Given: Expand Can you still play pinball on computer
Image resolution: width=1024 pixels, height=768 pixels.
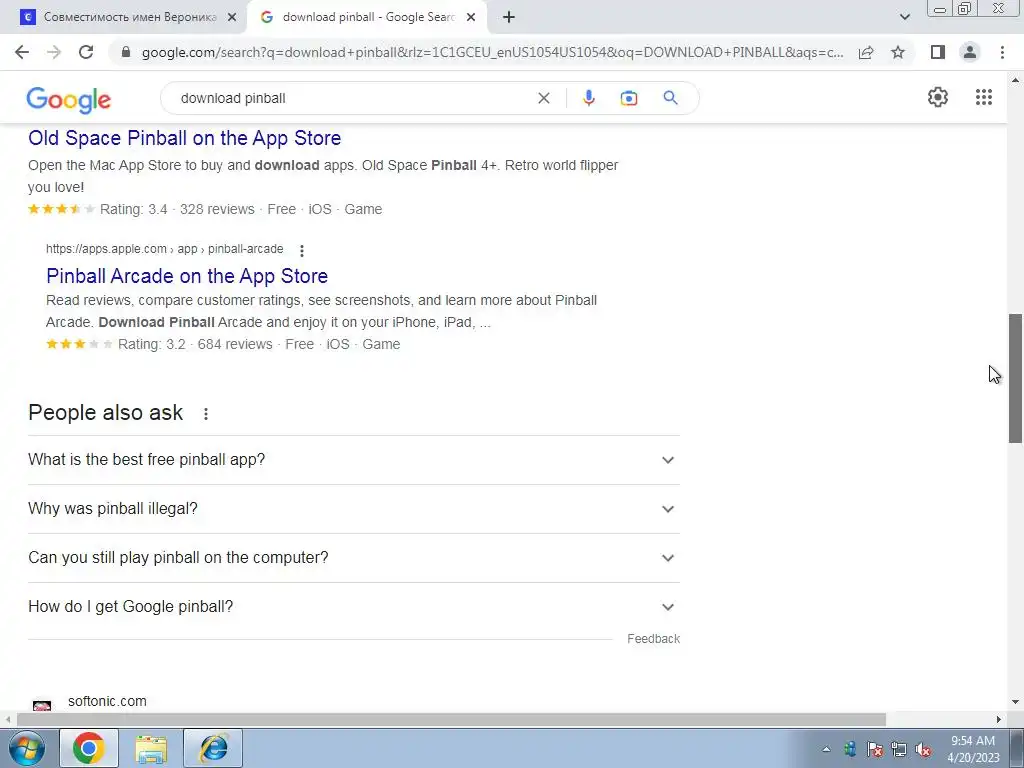Looking at the screenshot, I should pyautogui.click(x=354, y=558).
